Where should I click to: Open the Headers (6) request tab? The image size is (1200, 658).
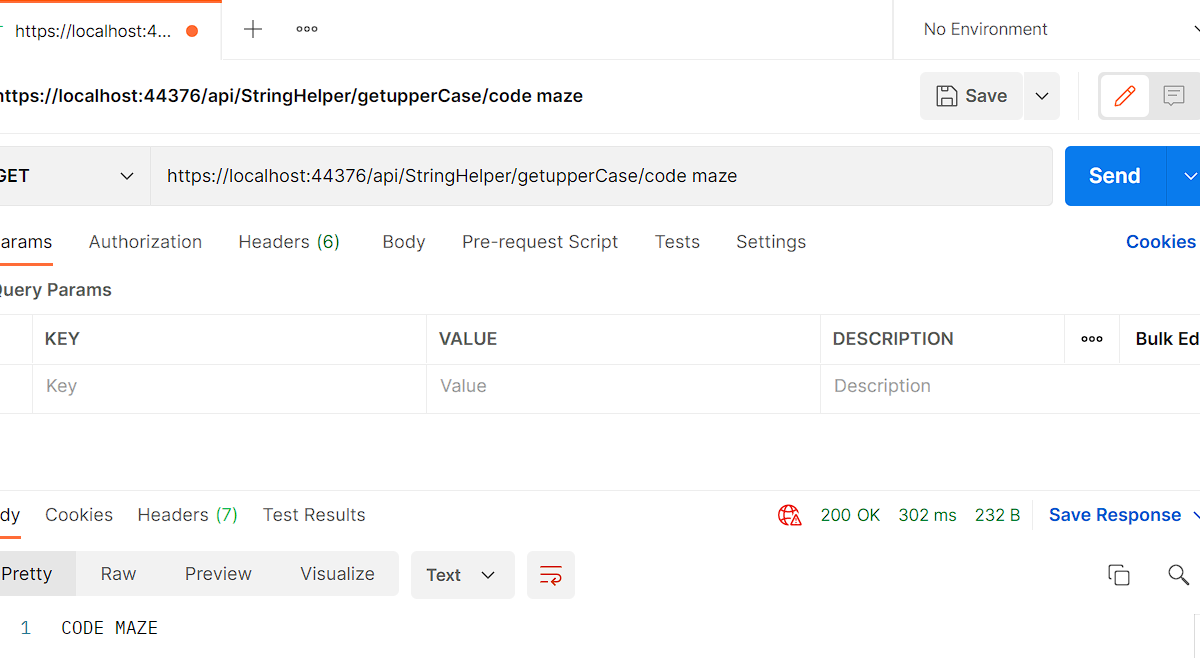coord(289,242)
